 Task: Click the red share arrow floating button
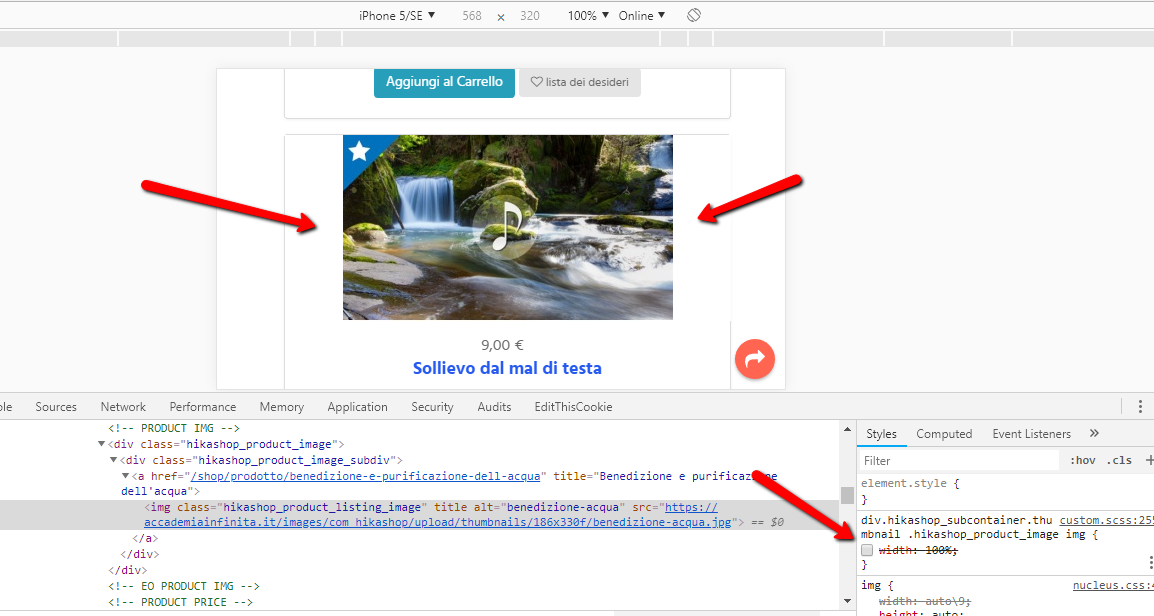tap(755, 359)
